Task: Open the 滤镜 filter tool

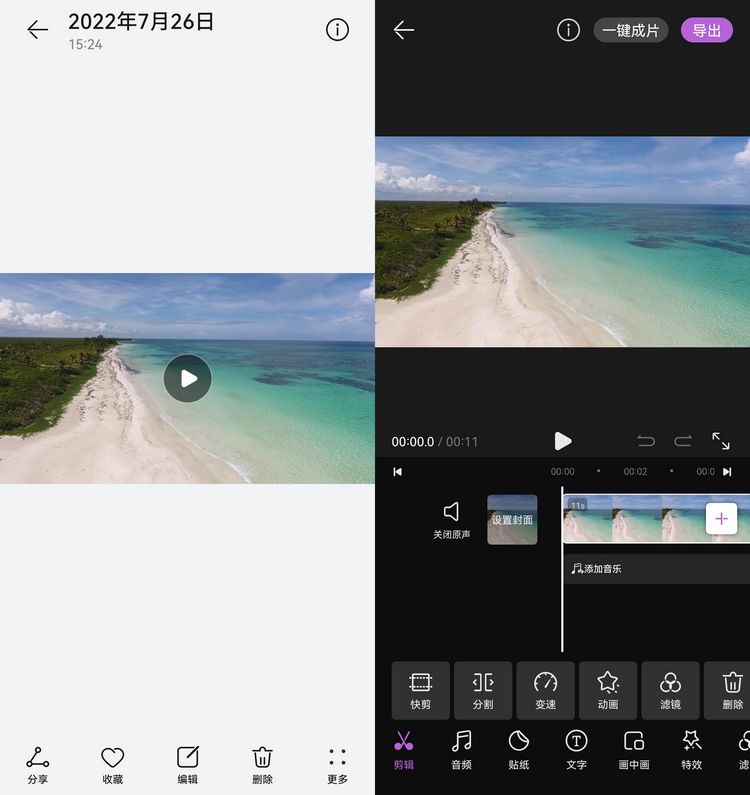Action: pyautogui.click(x=670, y=691)
